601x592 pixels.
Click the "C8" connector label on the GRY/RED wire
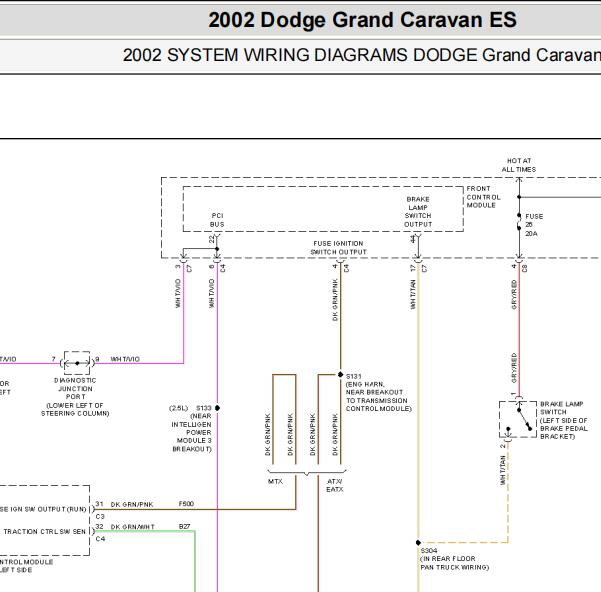click(x=525, y=268)
